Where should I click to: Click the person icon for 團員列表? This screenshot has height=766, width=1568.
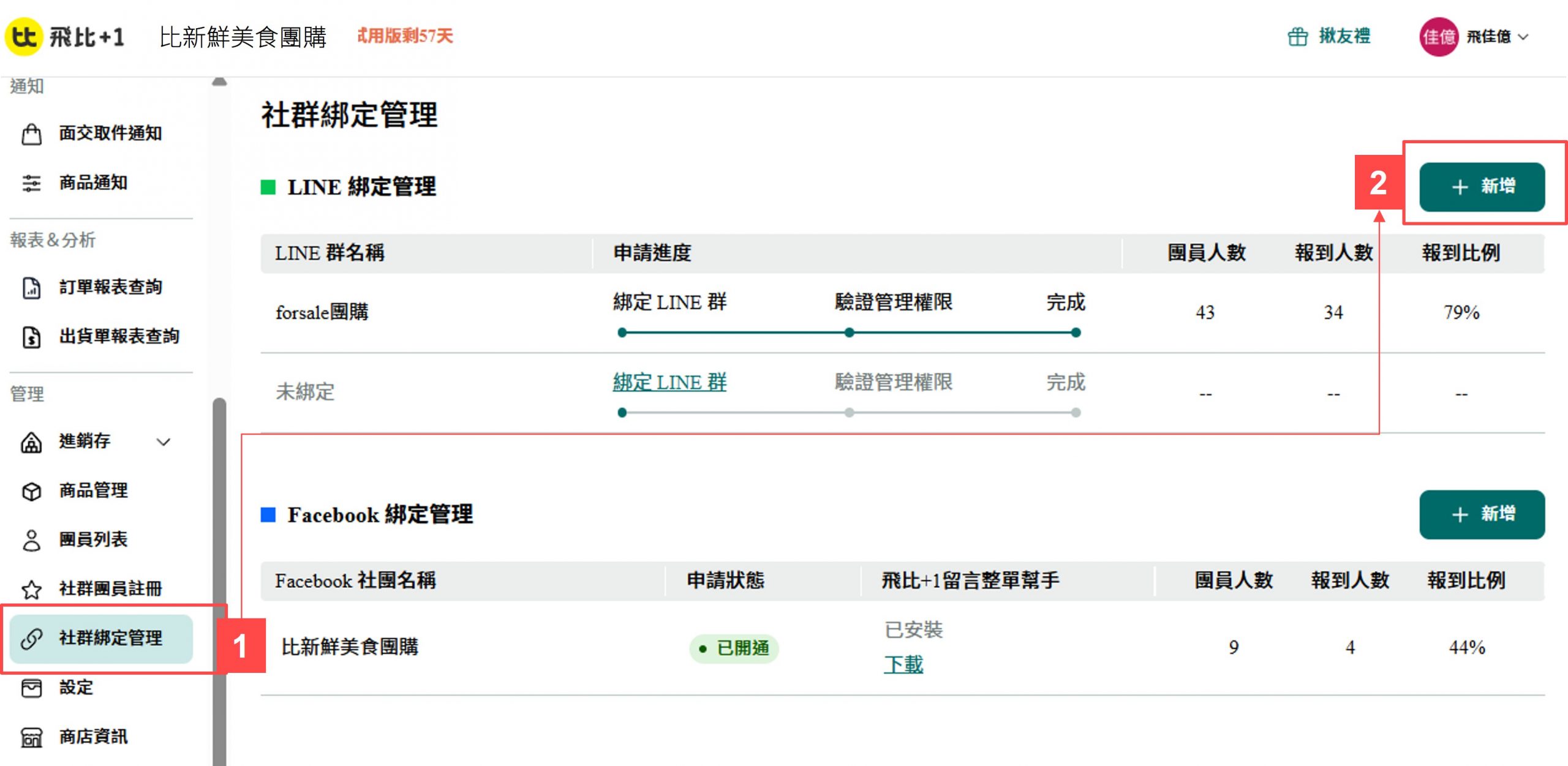pos(32,540)
